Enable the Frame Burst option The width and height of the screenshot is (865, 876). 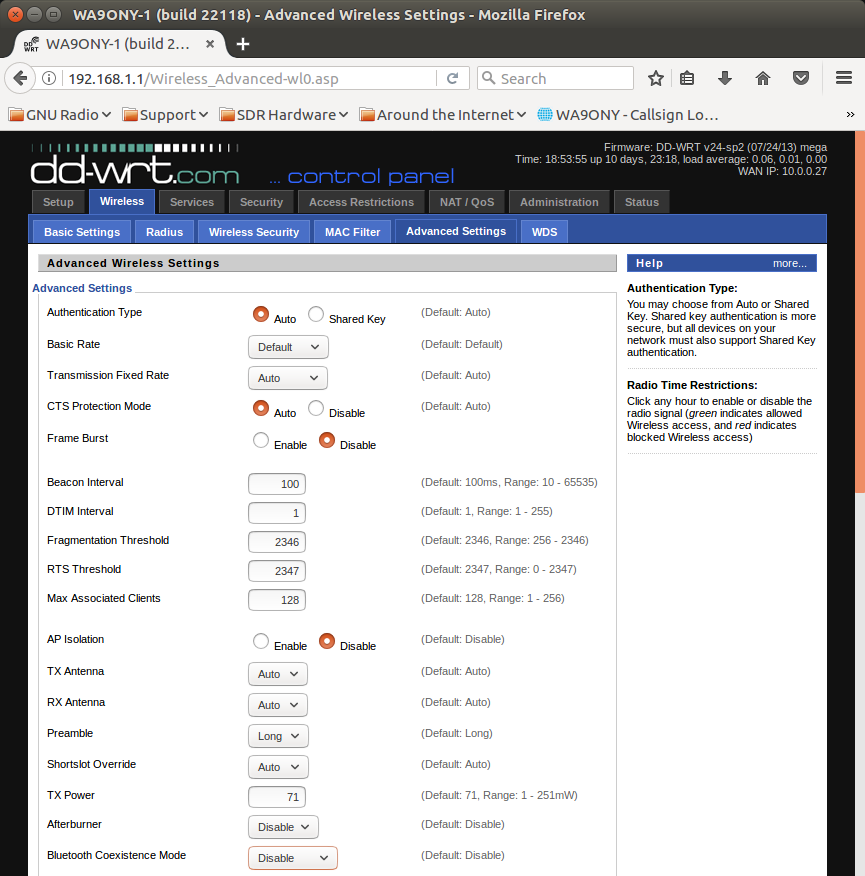(x=261, y=440)
